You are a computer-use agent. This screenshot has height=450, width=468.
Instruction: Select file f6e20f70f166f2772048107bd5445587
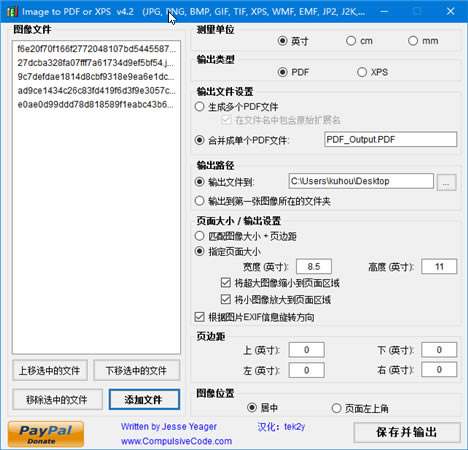pyautogui.click(x=96, y=49)
